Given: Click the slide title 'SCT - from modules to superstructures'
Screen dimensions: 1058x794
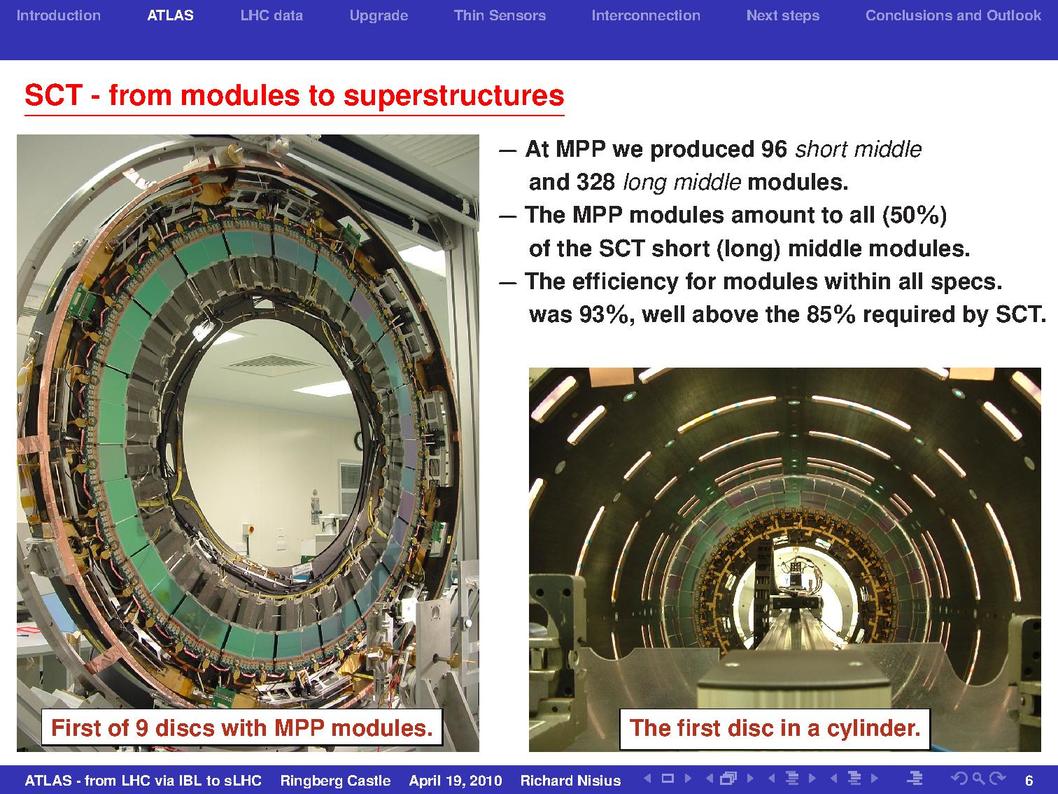Looking at the screenshot, I should click(294, 95).
